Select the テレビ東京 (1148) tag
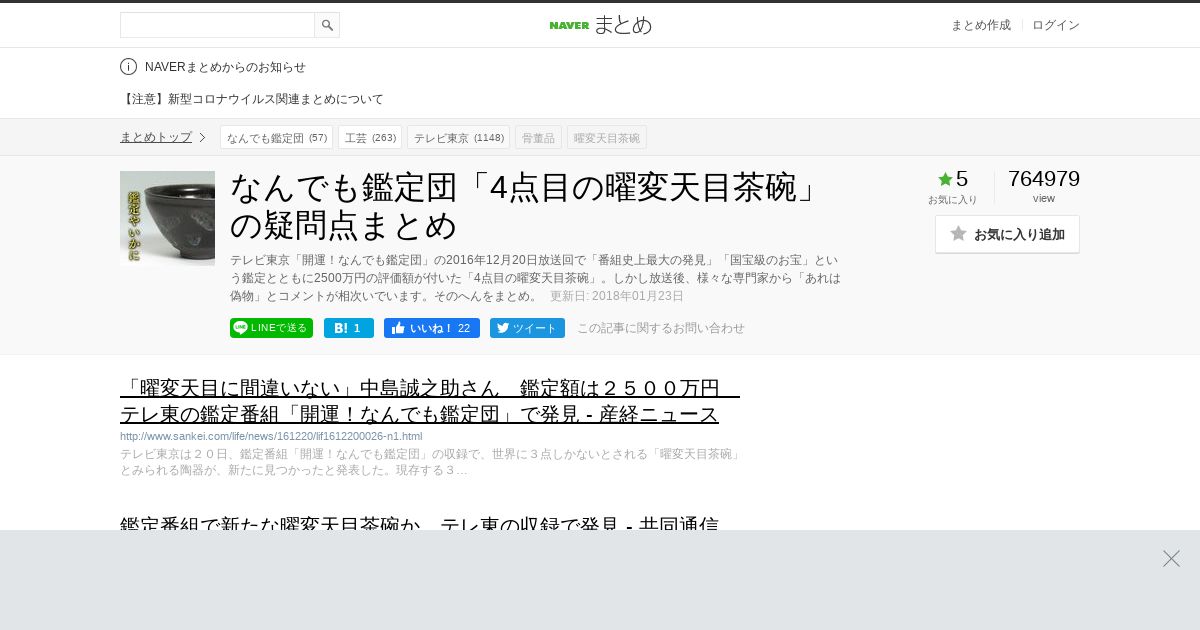This screenshot has height=630, width=1200. (x=458, y=137)
